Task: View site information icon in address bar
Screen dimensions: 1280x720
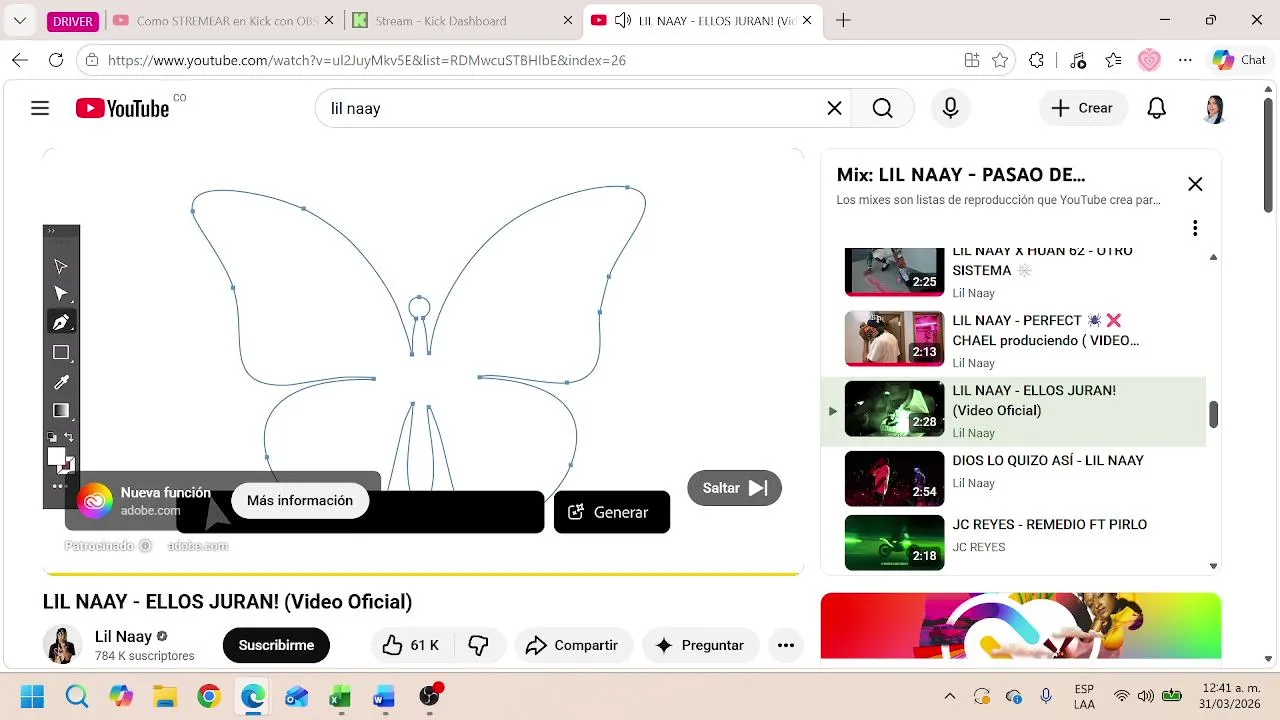Action: tap(92, 60)
